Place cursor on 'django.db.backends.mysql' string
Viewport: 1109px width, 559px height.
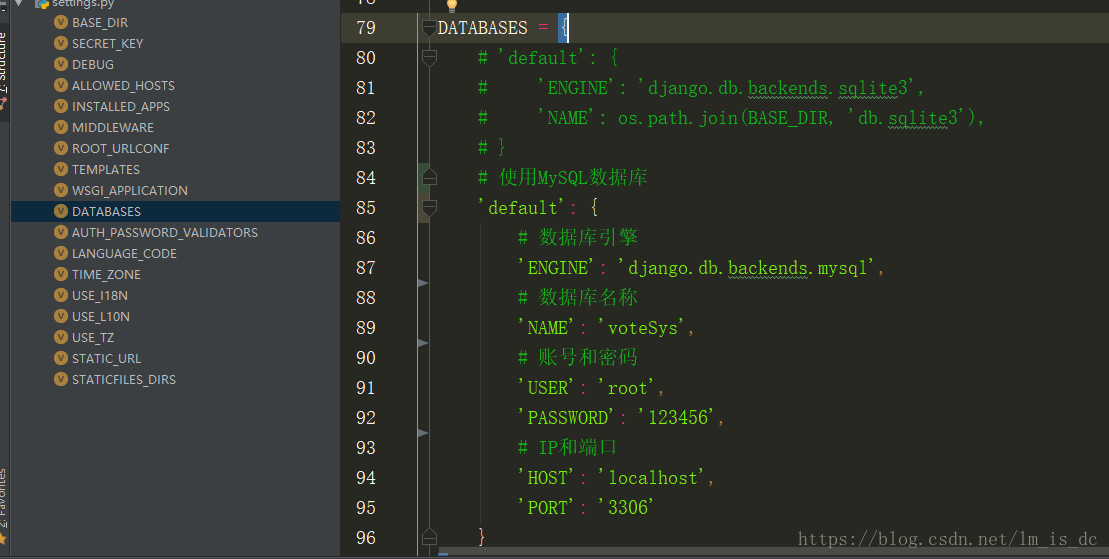point(747,268)
